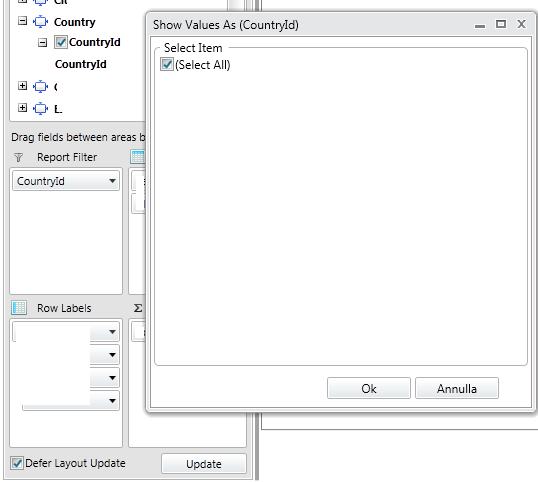Collapse the CountryId hierarchy node
This screenshot has height=482, width=538.
click(x=42, y=43)
